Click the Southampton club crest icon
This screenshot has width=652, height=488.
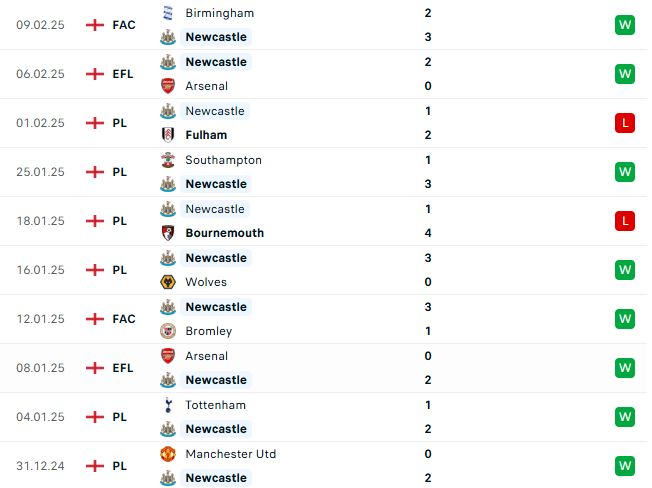[x=168, y=160]
